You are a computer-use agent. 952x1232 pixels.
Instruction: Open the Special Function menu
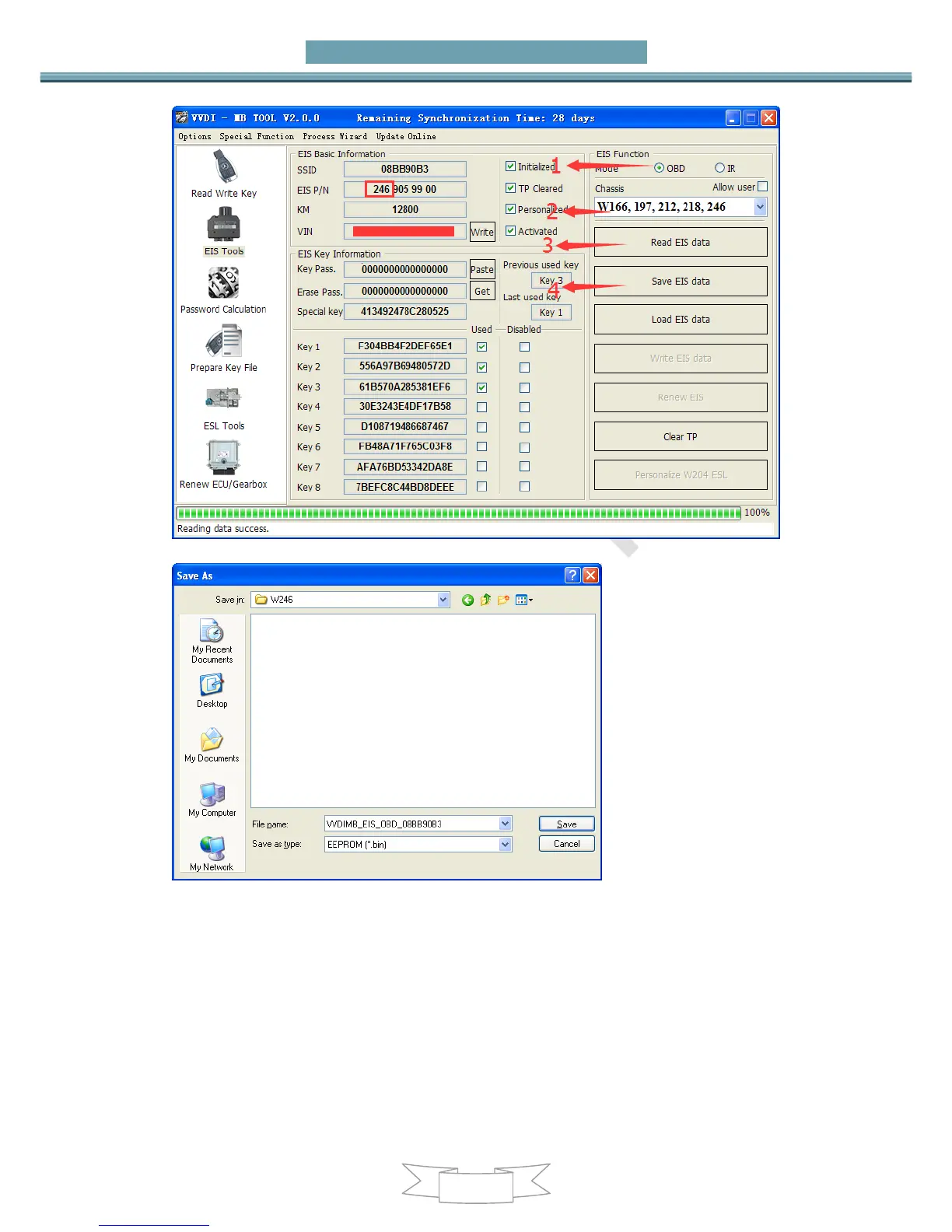tap(257, 136)
